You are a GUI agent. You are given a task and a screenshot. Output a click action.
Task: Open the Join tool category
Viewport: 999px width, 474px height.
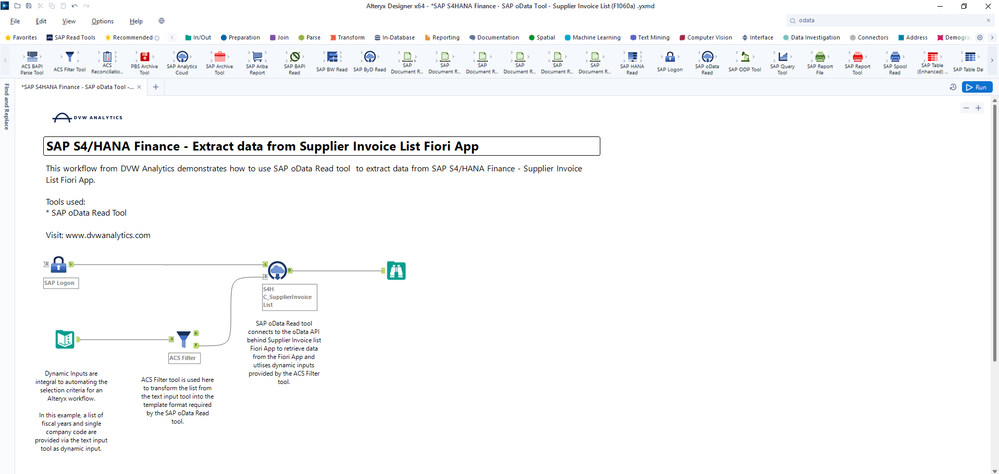(279, 38)
